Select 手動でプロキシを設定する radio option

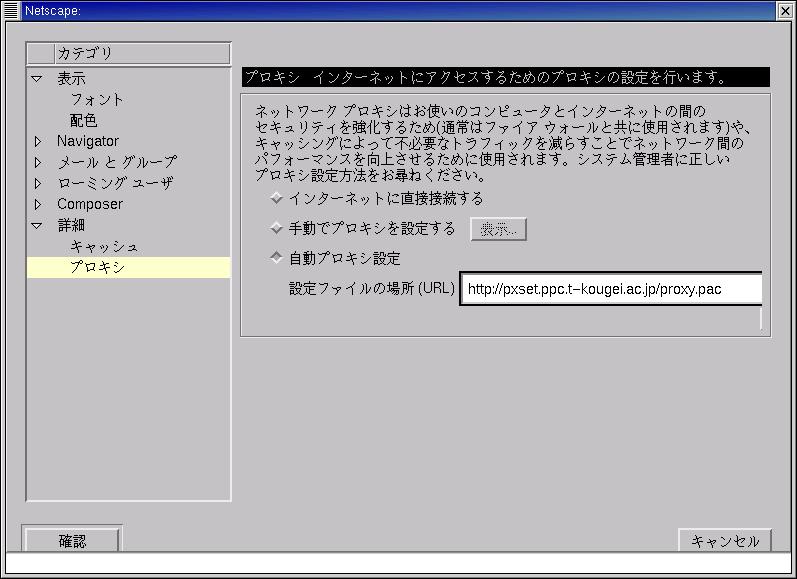pos(276,228)
